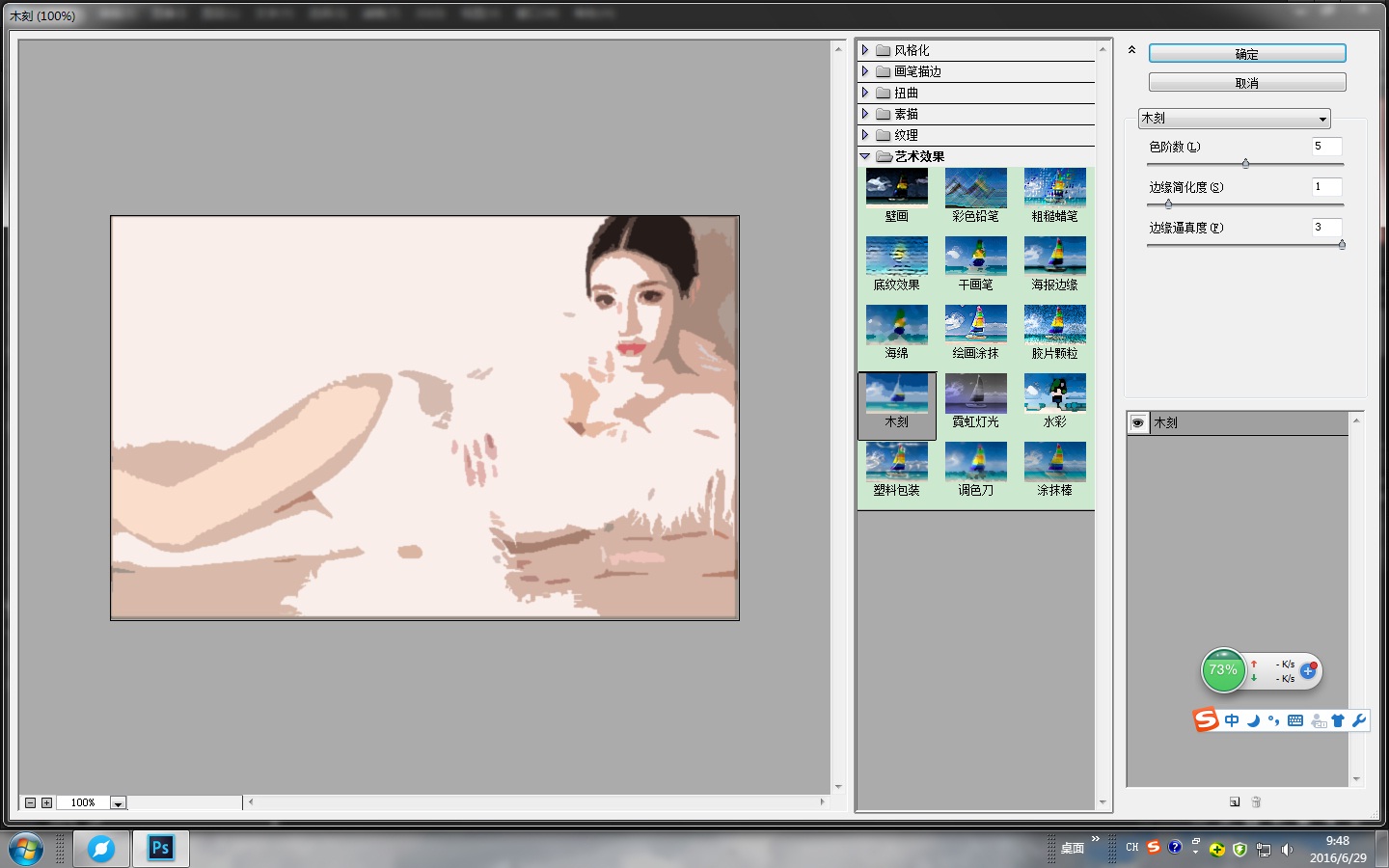Collapse filter thumbnails with double-chevron icon
The image size is (1389, 868).
point(1131,50)
